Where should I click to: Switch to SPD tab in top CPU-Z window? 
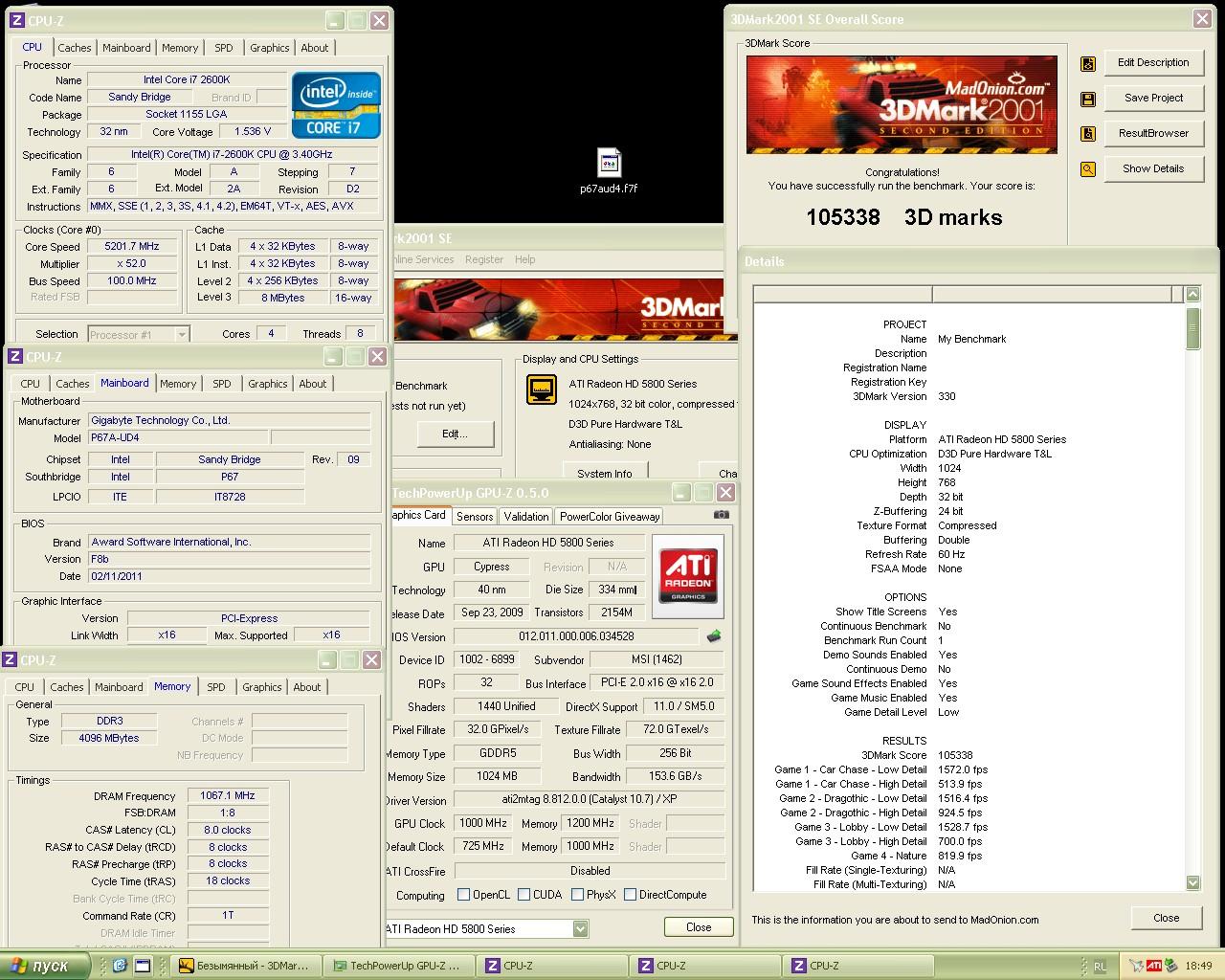223,48
